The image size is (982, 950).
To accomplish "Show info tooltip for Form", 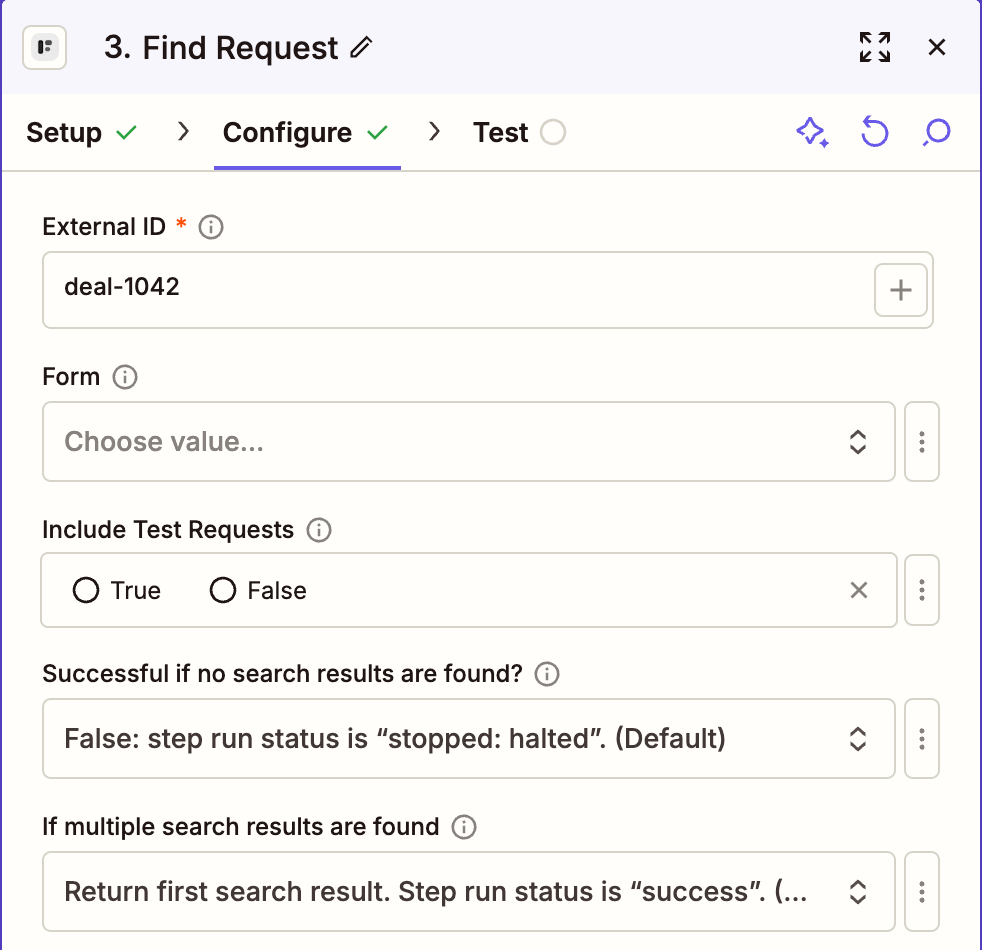I will (125, 377).
